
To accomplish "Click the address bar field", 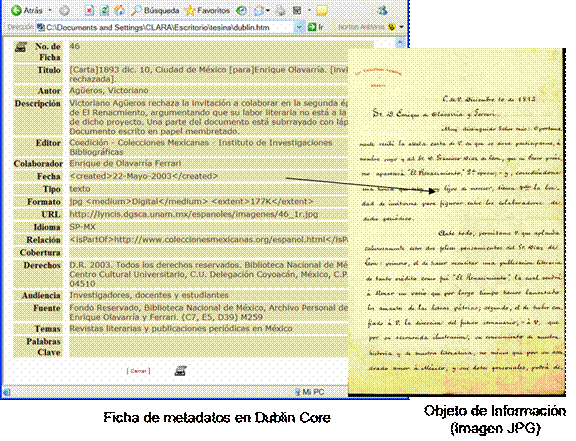I will [x=165, y=27].
